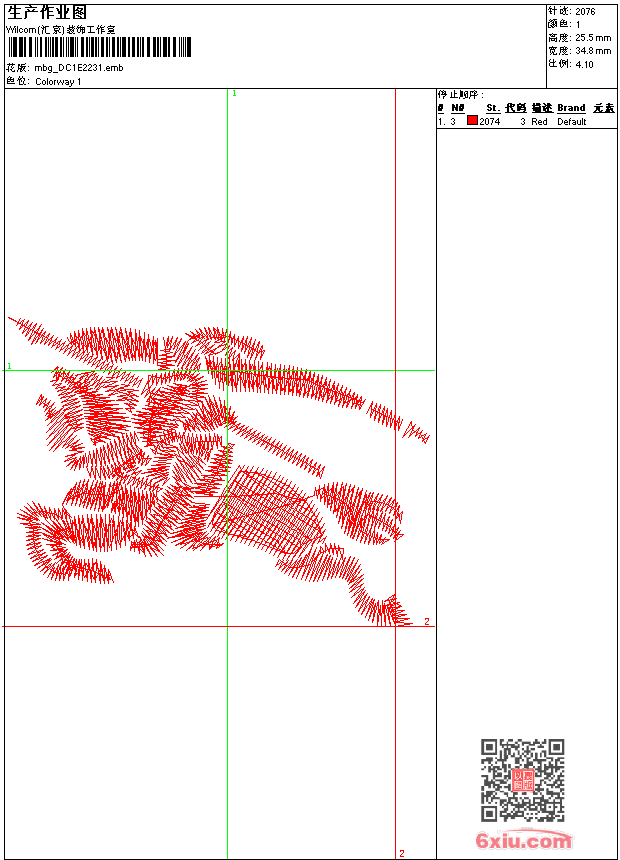Click the stitch count value 2076
Image resolution: width=620 pixels, height=860 pixels.
click(585, 12)
